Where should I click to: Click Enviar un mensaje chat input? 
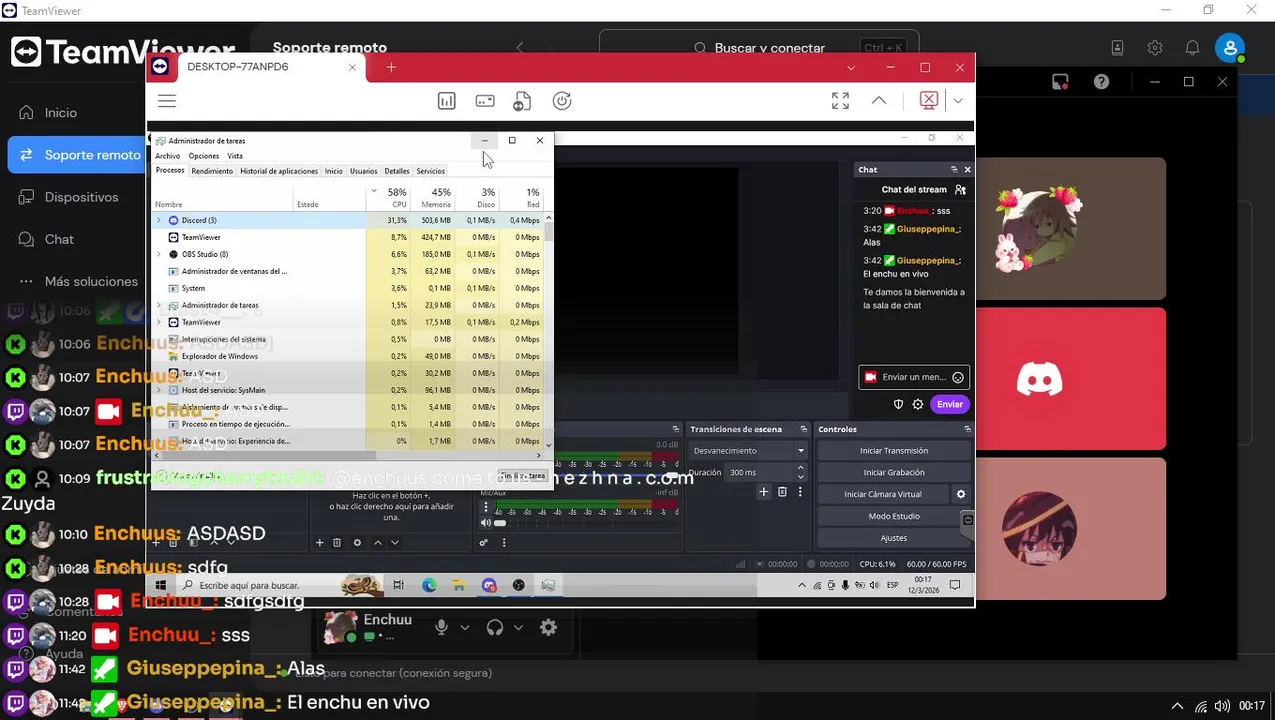(914, 377)
